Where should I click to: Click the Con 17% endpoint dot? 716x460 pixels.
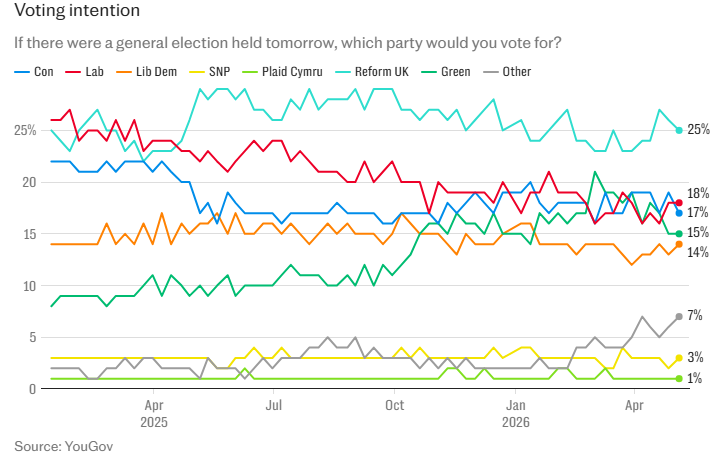[x=679, y=213]
